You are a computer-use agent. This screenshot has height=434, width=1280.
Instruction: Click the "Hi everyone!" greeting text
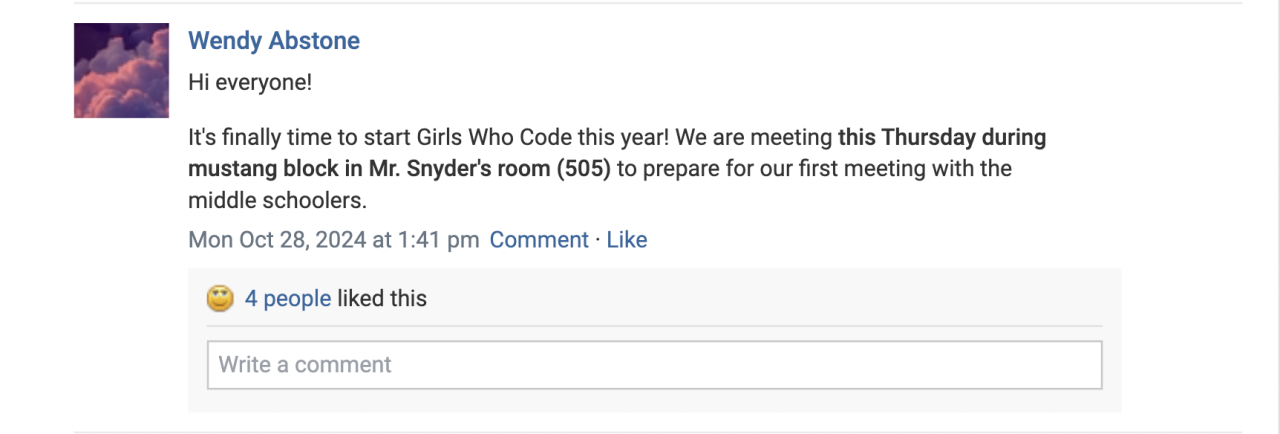tap(250, 82)
